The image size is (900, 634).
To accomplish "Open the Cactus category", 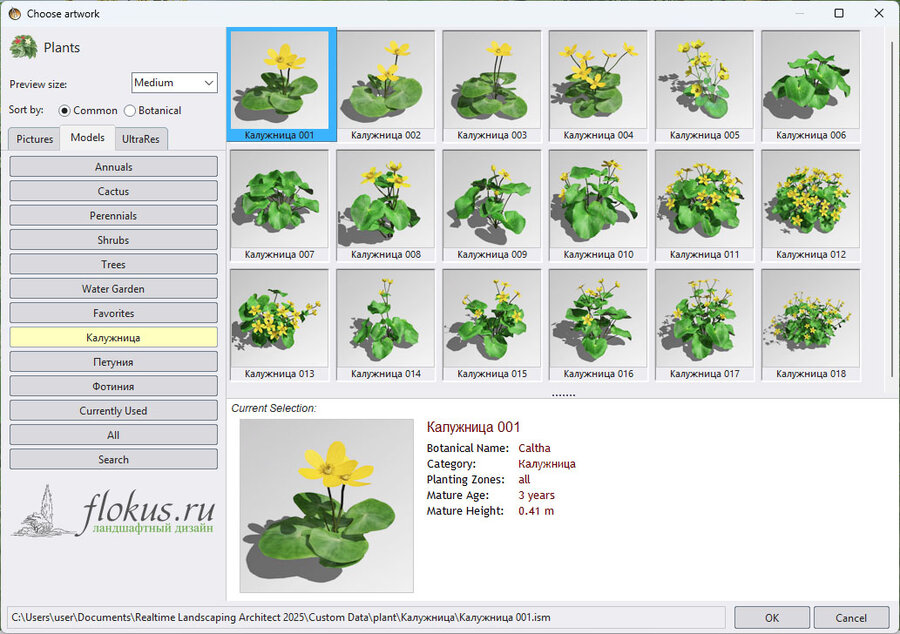I will pos(114,191).
